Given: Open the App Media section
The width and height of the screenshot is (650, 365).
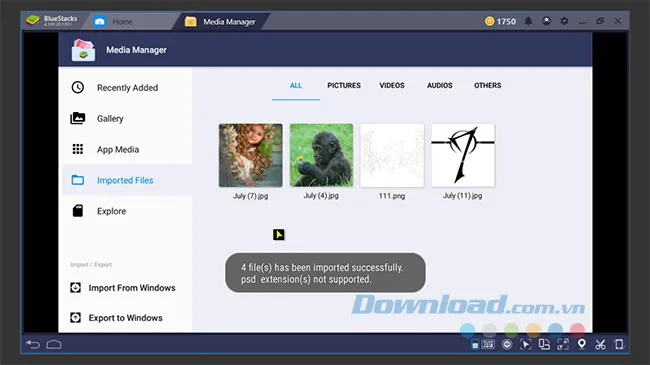Looking at the screenshot, I should click(127, 149).
